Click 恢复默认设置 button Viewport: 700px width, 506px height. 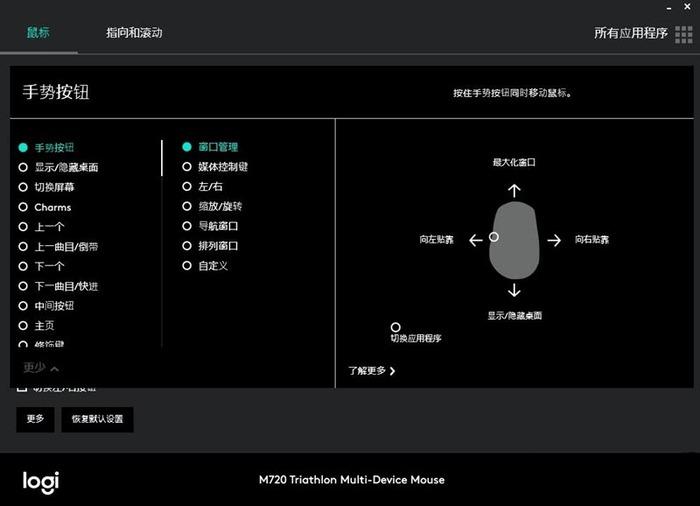(97, 419)
